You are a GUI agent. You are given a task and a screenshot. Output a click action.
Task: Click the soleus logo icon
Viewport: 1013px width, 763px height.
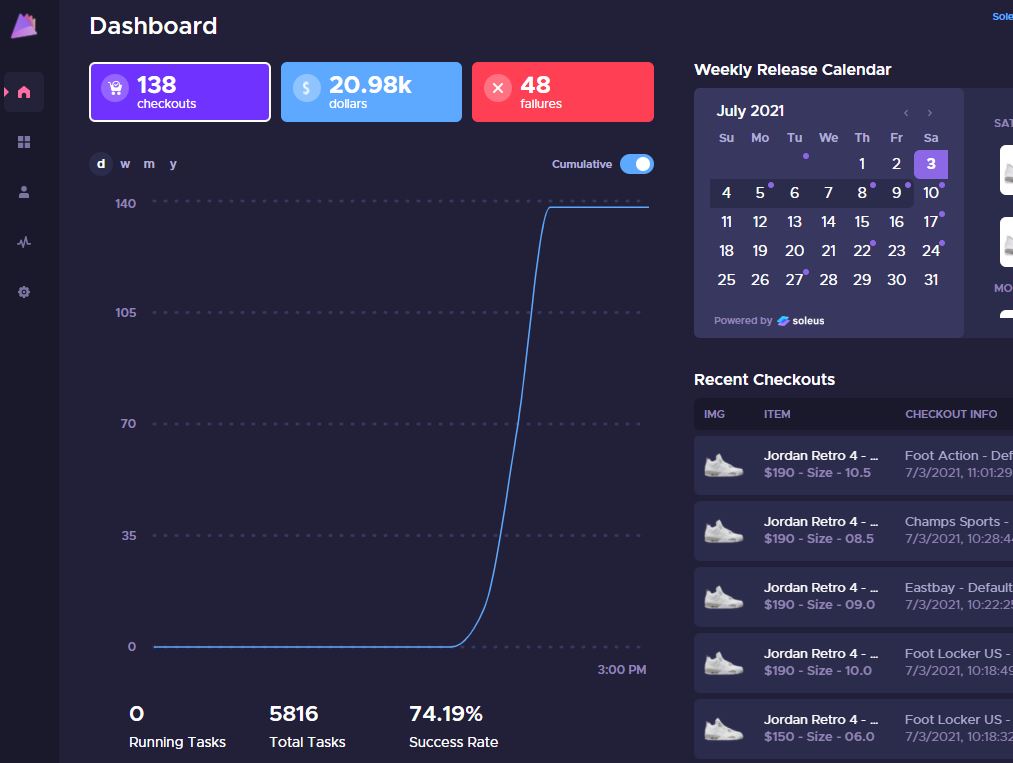coord(783,321)
